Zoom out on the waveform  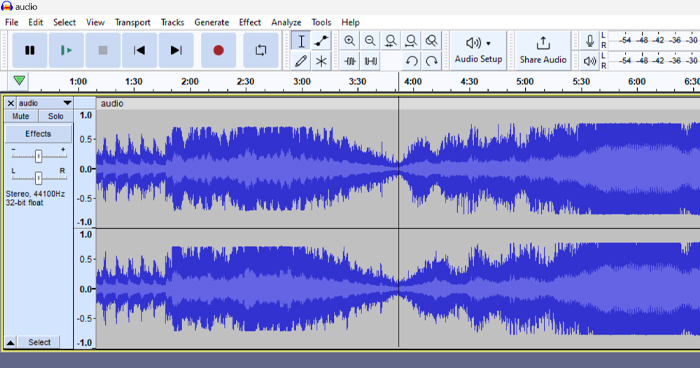click(370, 41)
